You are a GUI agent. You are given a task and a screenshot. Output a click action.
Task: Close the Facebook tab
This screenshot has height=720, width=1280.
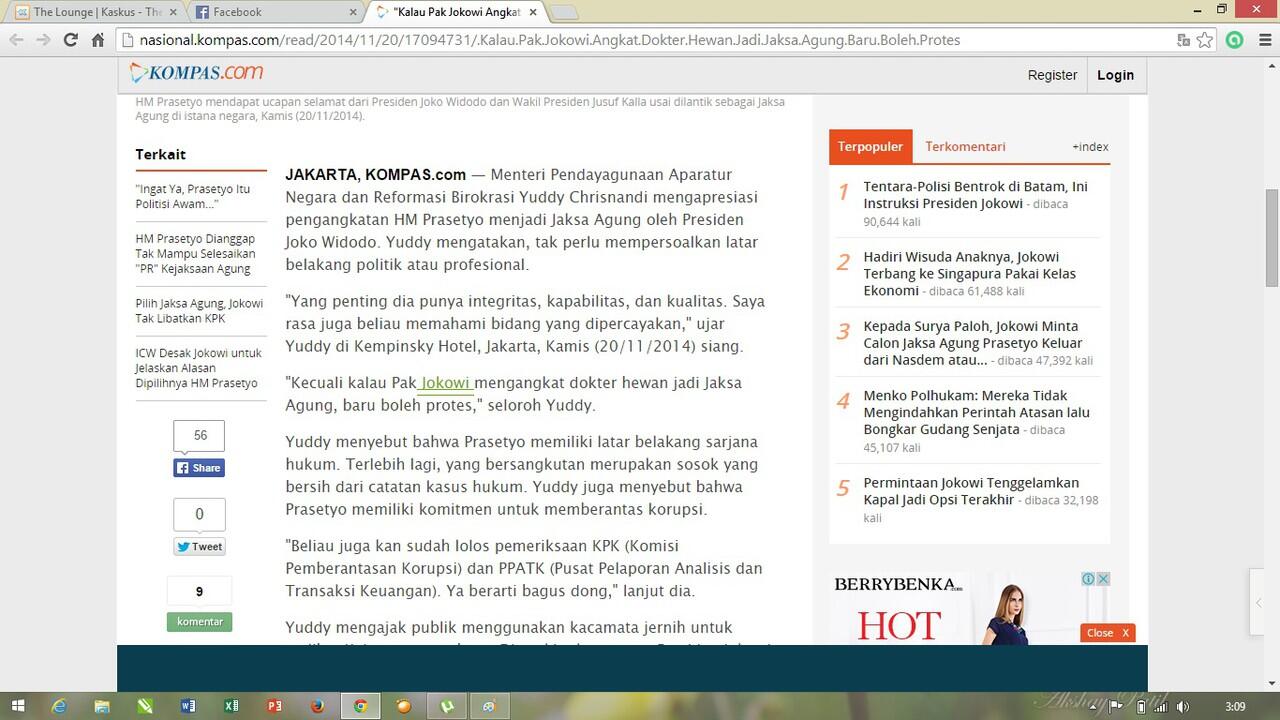click(353, 12)
